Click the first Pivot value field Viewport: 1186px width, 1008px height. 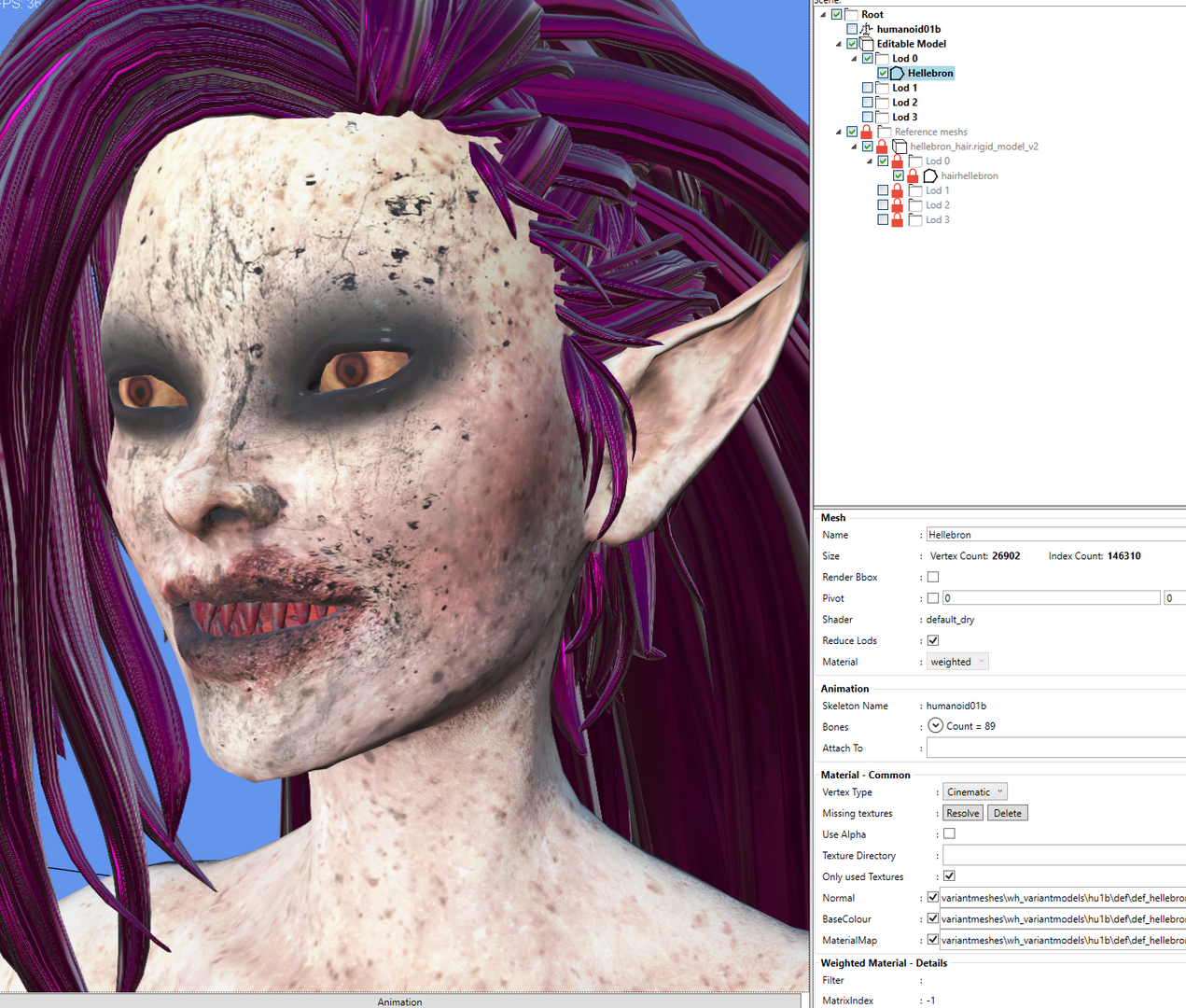[1051, 598]
